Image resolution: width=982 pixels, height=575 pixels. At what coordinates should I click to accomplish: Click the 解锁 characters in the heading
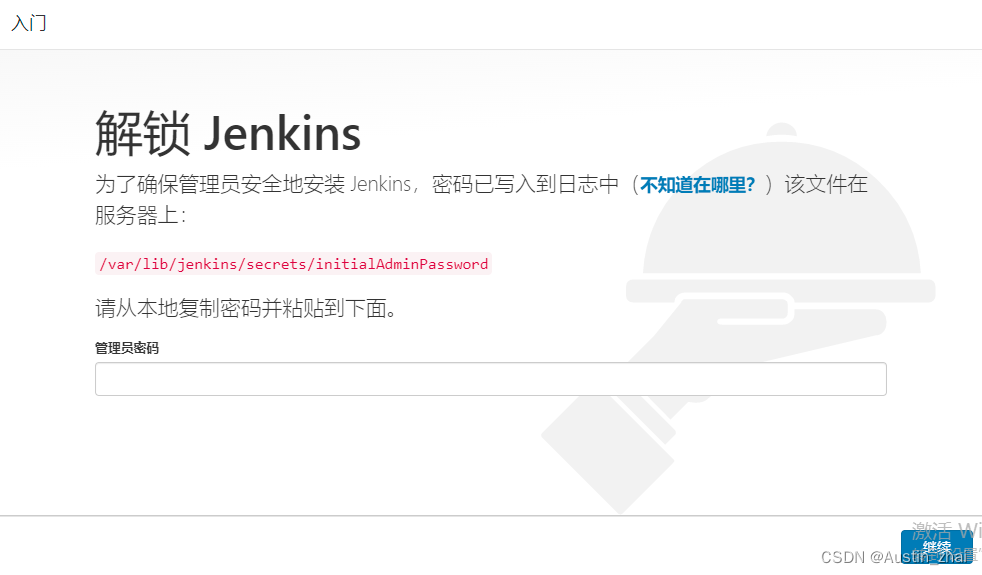(x=142, y=133)
